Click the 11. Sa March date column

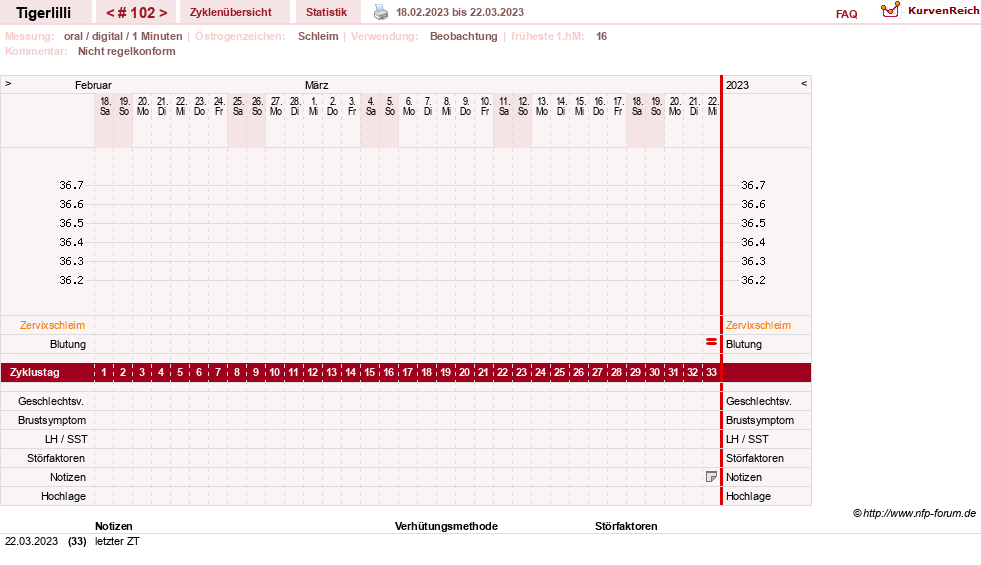click(504, 106)
